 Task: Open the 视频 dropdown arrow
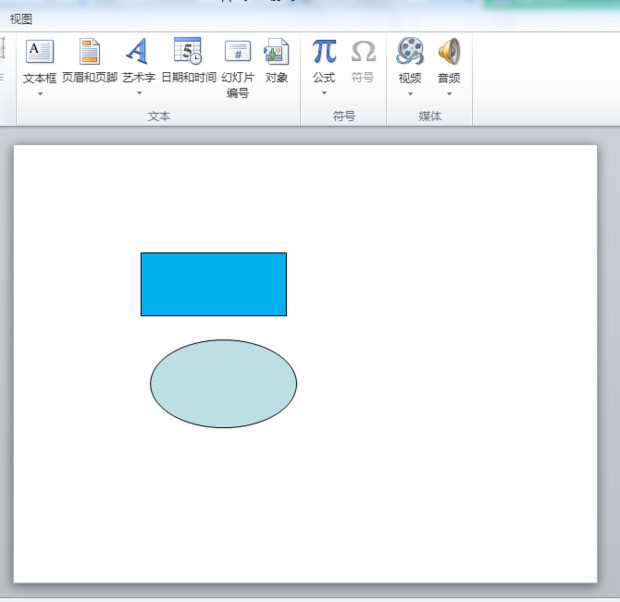[410, 94]
